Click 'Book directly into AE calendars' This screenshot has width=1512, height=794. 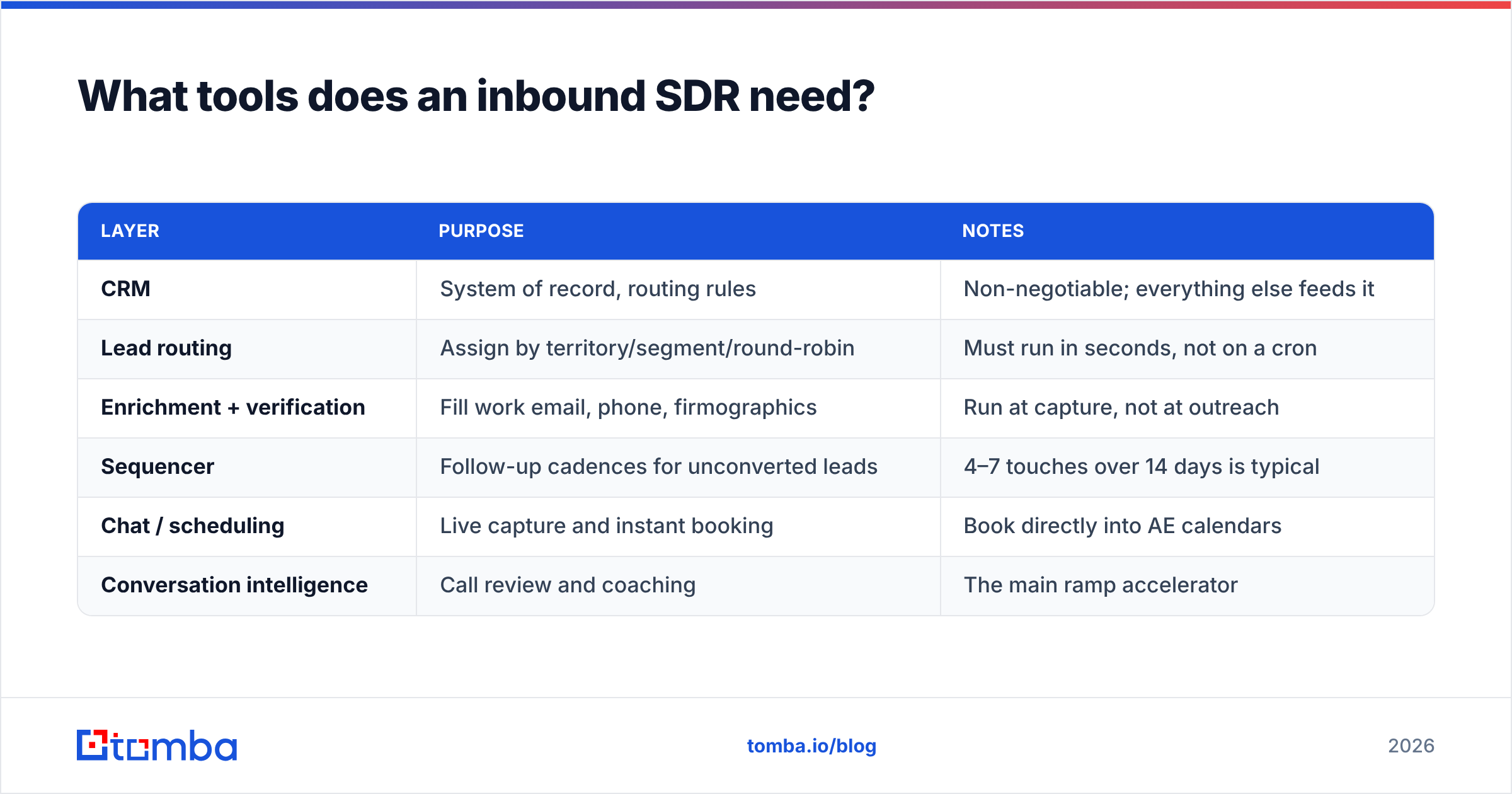point(1123,526)
